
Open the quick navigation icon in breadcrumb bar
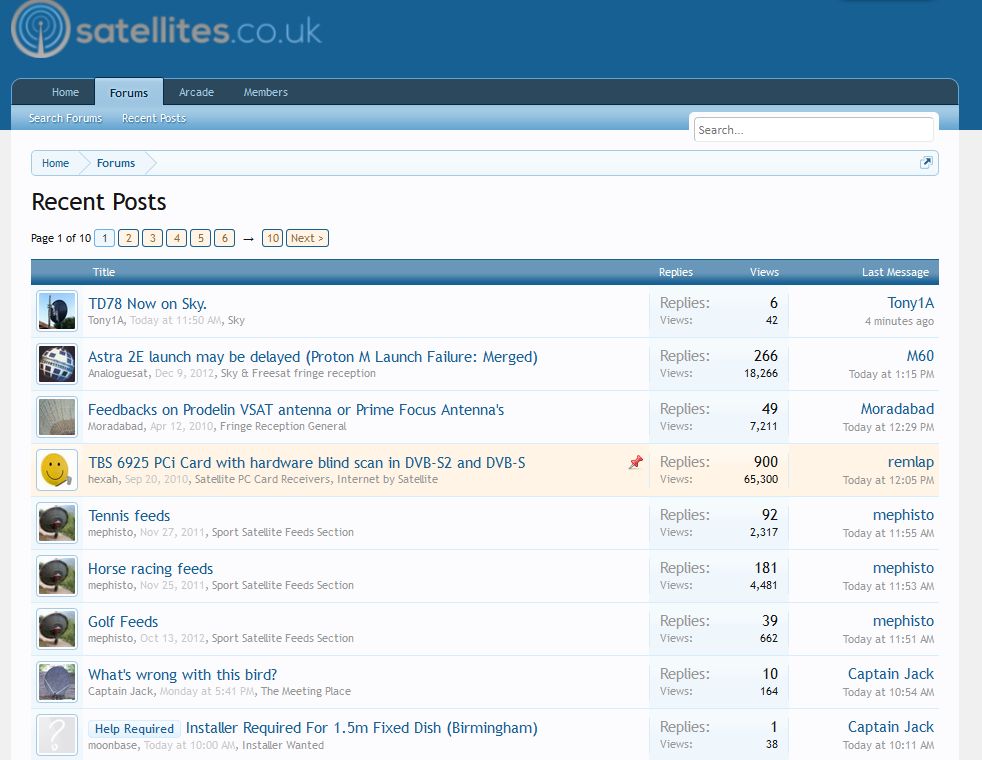point(926,163)
